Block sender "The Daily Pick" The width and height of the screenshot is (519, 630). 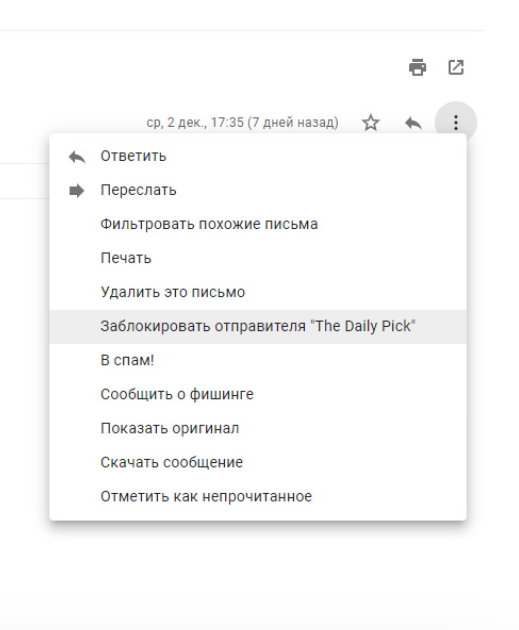257,327
